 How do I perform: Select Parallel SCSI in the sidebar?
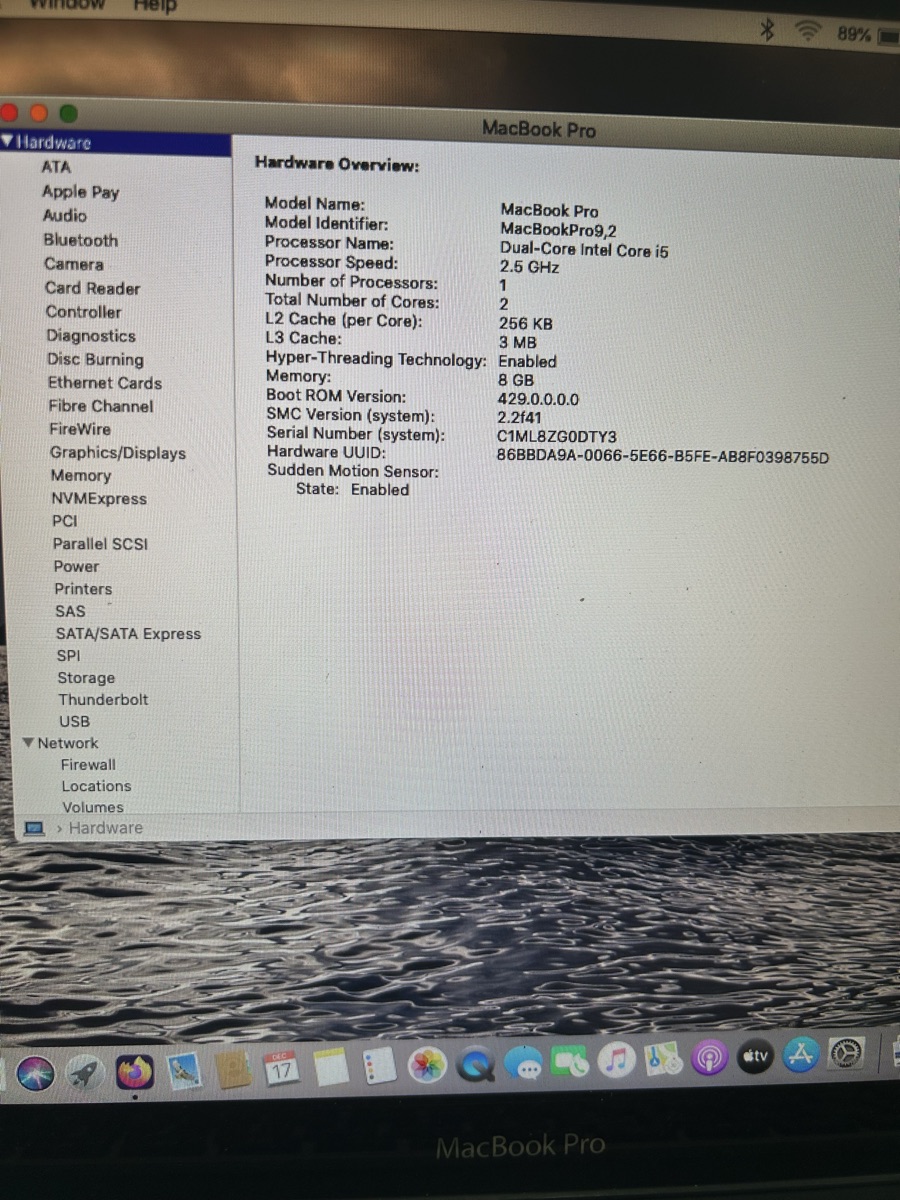point(100,544)
